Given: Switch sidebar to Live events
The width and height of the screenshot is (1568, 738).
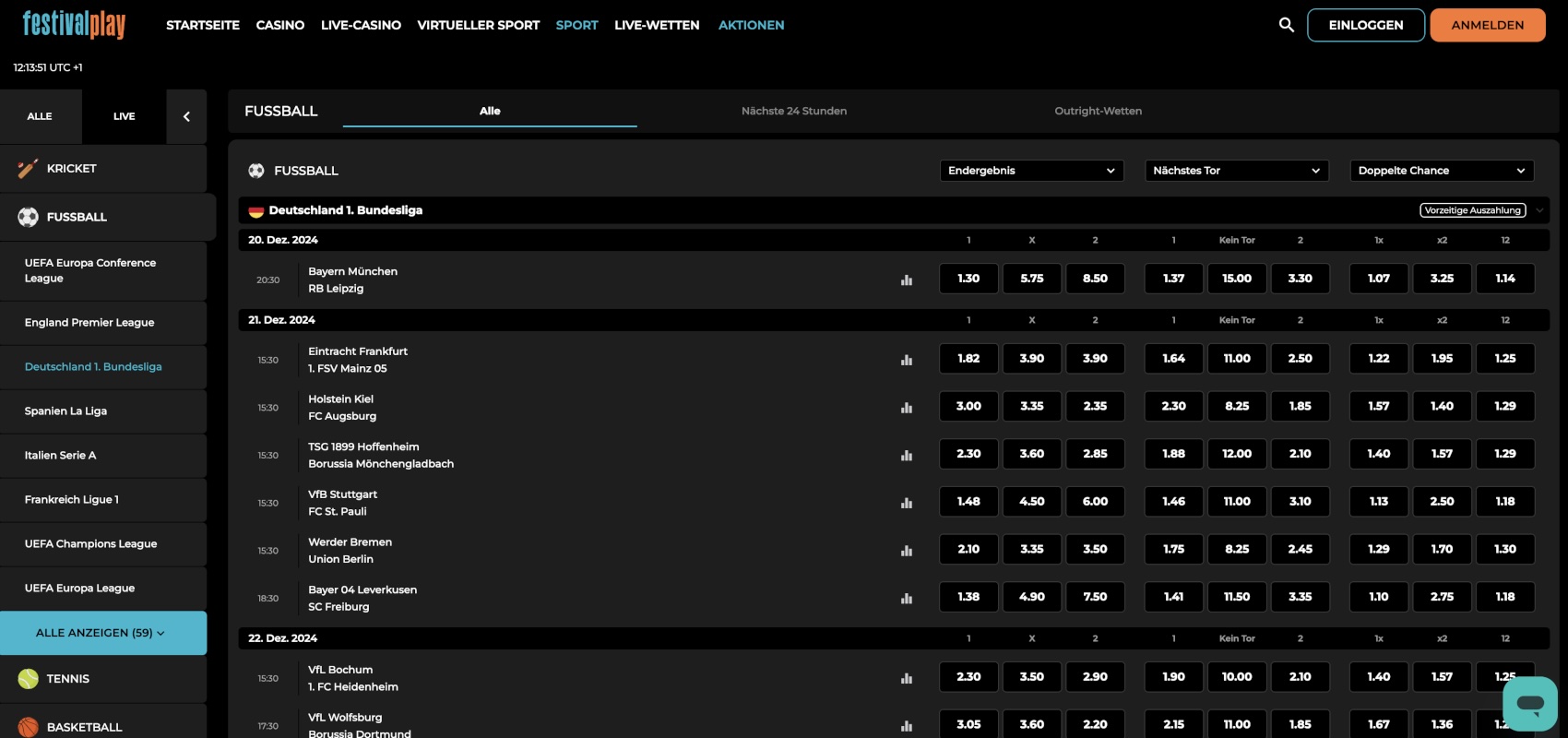Looking at the screenshot, I should coord(124,116).
